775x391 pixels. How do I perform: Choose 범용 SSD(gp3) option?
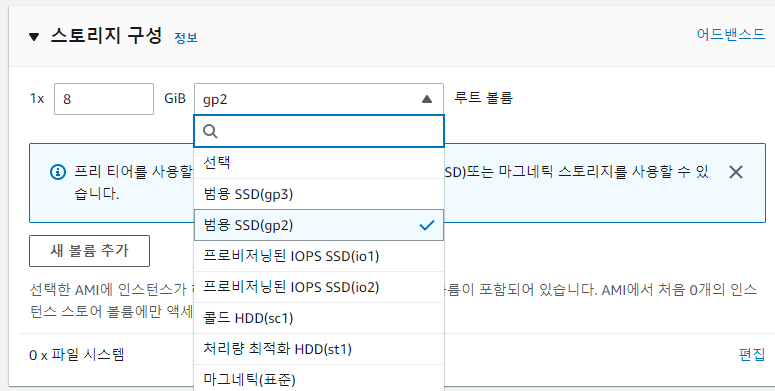pyautogui.click(x=319, y=194)
